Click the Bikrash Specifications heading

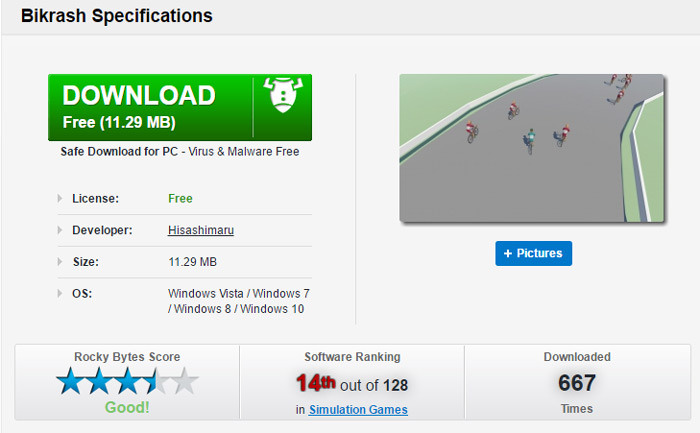117,16
